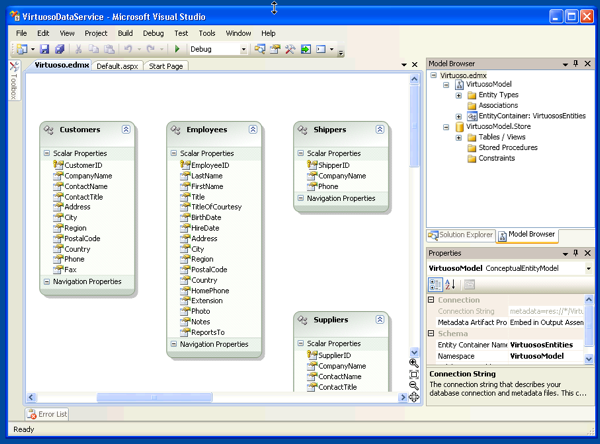This screenshot has height=444, width=600.
Task: Click the diagram pan navigator icon
Action: [x=414, y=397]
